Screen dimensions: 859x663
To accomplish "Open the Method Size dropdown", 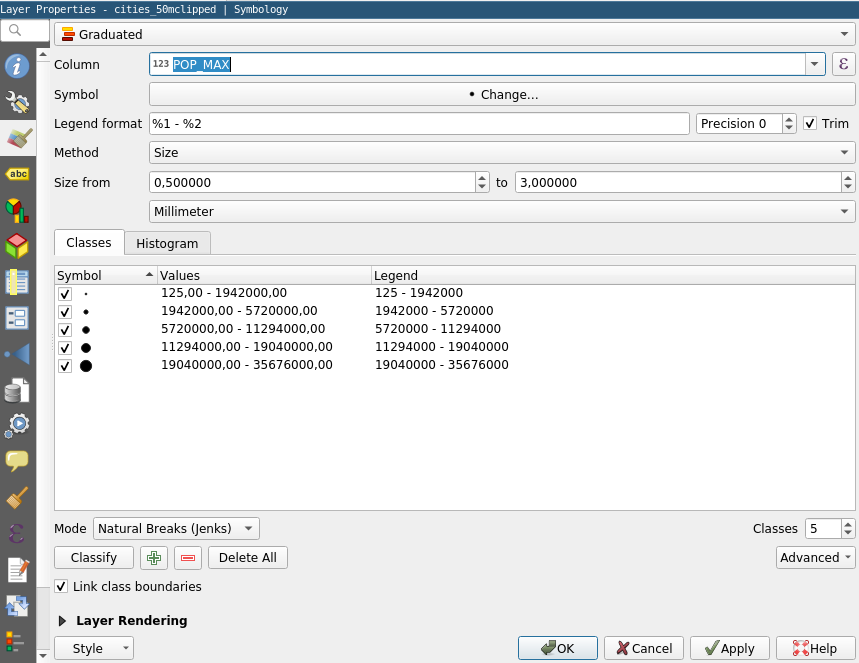I will pyautogui.click(x=501, y=153).
